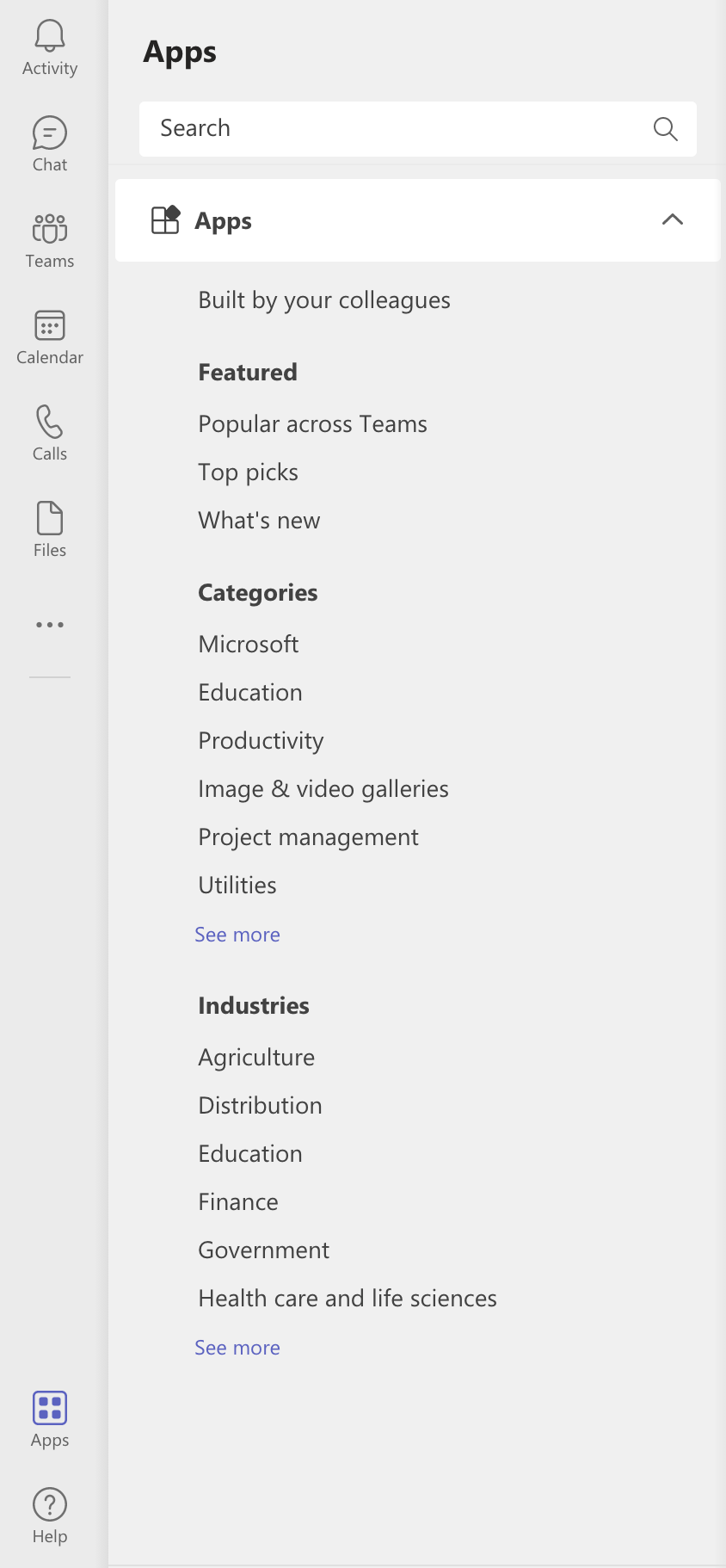View What's new apps
Screen dimensions: 726x1568
259,520
